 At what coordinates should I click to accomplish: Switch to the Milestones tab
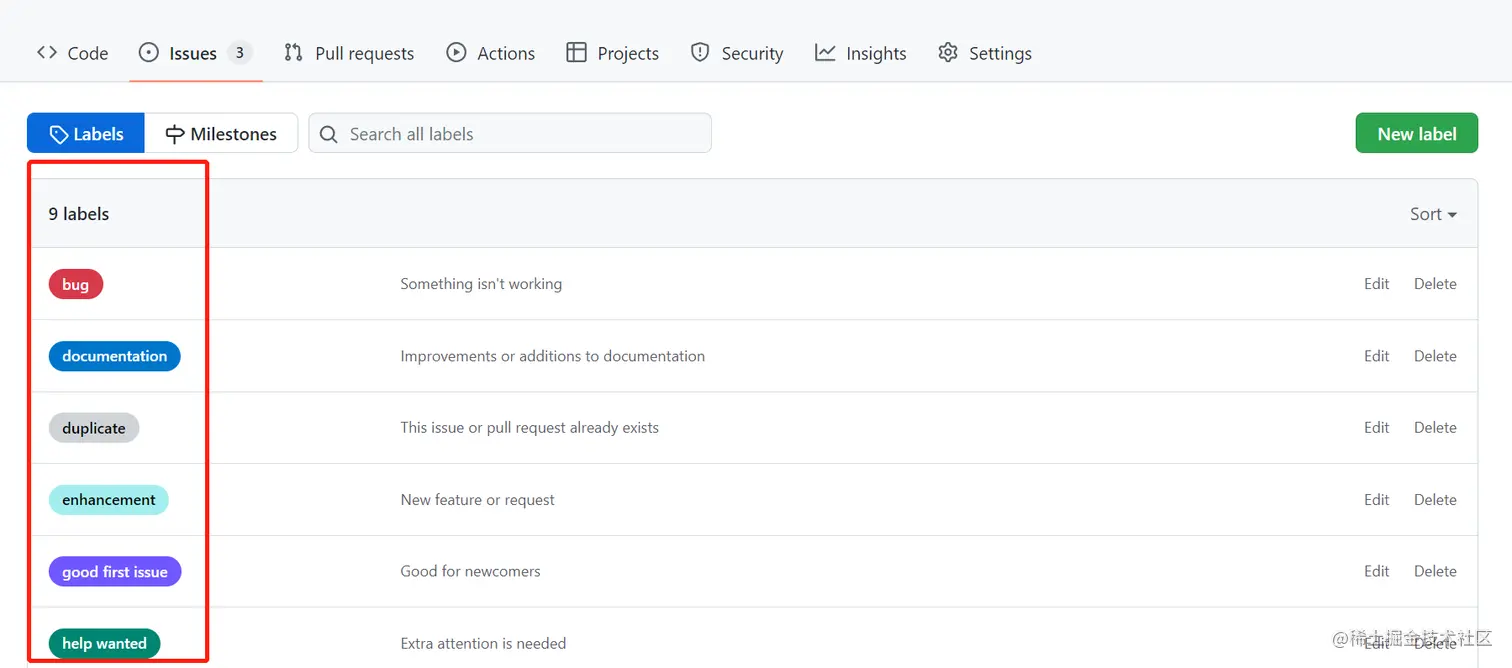221,134
